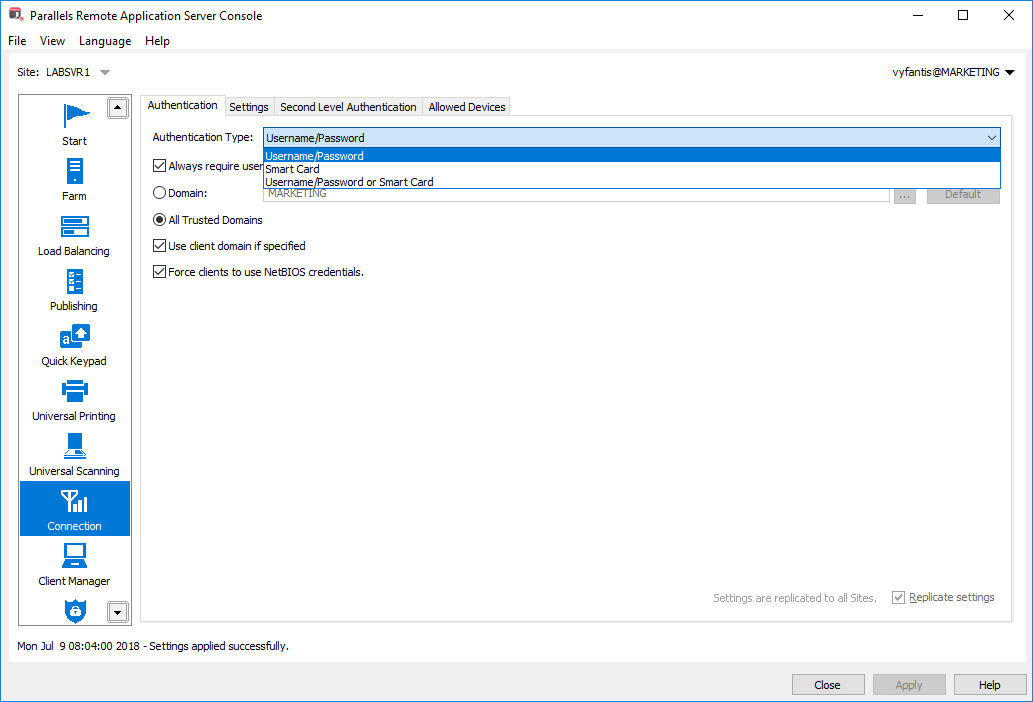
Task: Select the Connection category
Action: point(74,509)
